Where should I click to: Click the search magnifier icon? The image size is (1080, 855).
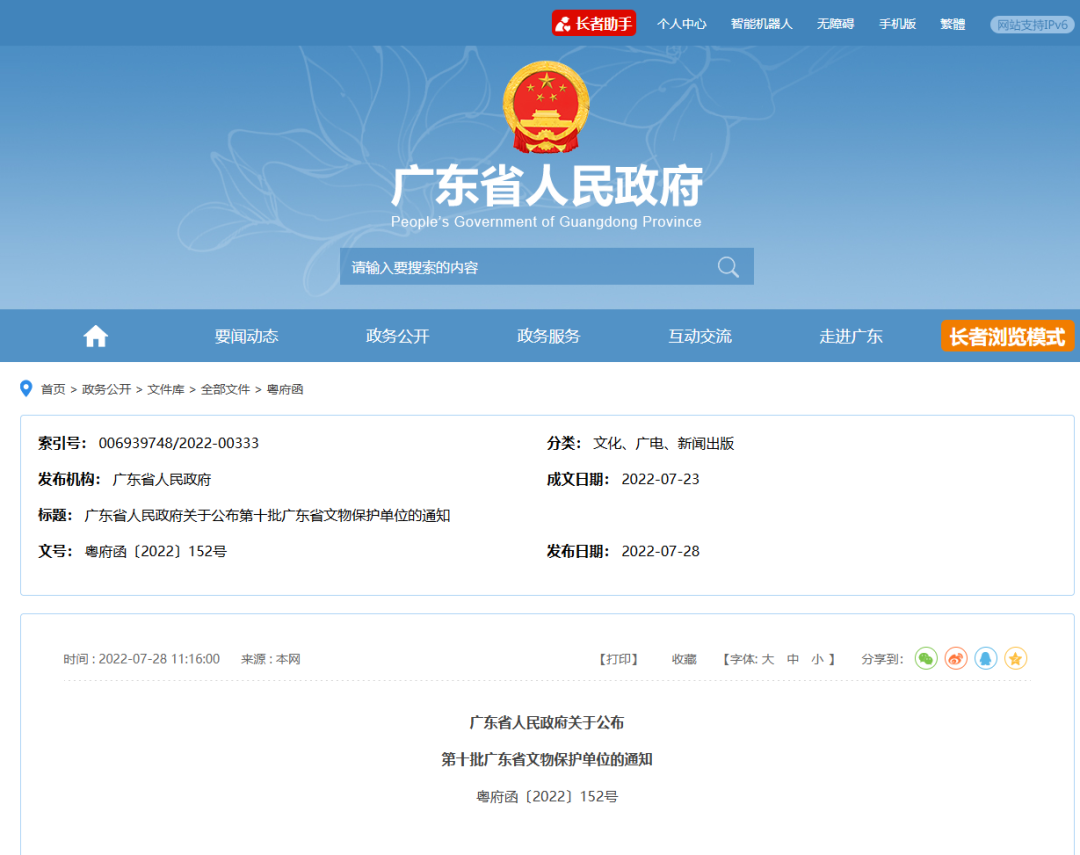point(728,266)
